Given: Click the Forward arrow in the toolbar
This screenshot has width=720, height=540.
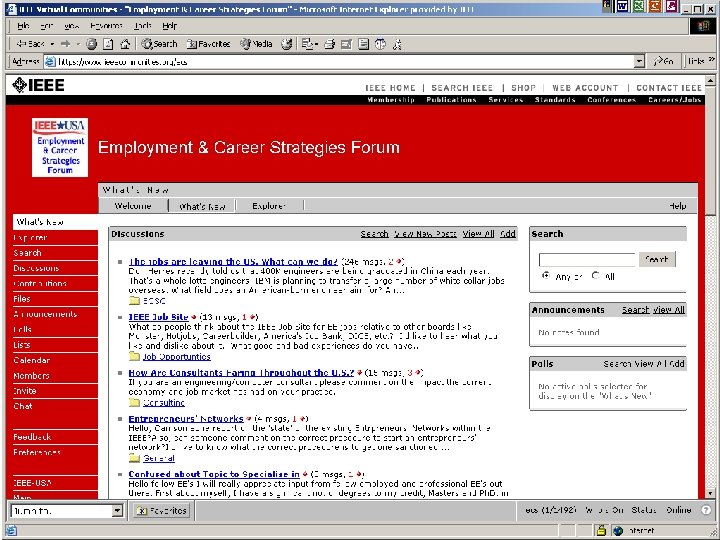Looking at the screenshot, I should click(66, 44).
